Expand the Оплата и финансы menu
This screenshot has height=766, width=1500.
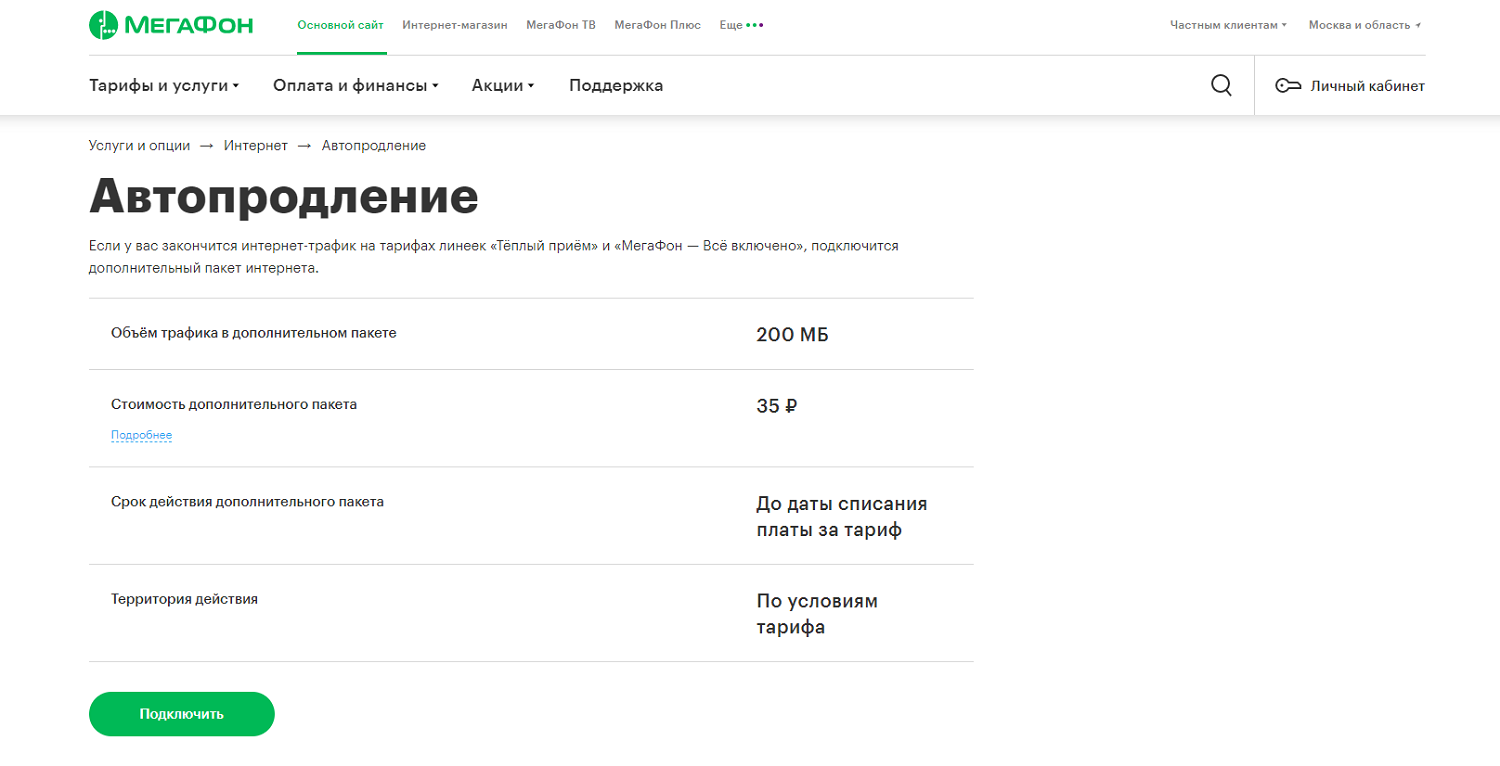(356, 86)
